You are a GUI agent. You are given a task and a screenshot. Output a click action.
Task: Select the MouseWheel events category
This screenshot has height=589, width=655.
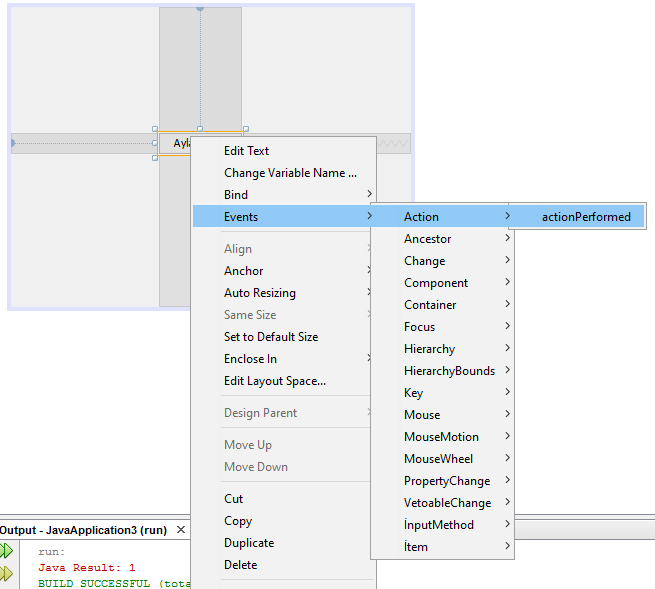coord(442,459)
